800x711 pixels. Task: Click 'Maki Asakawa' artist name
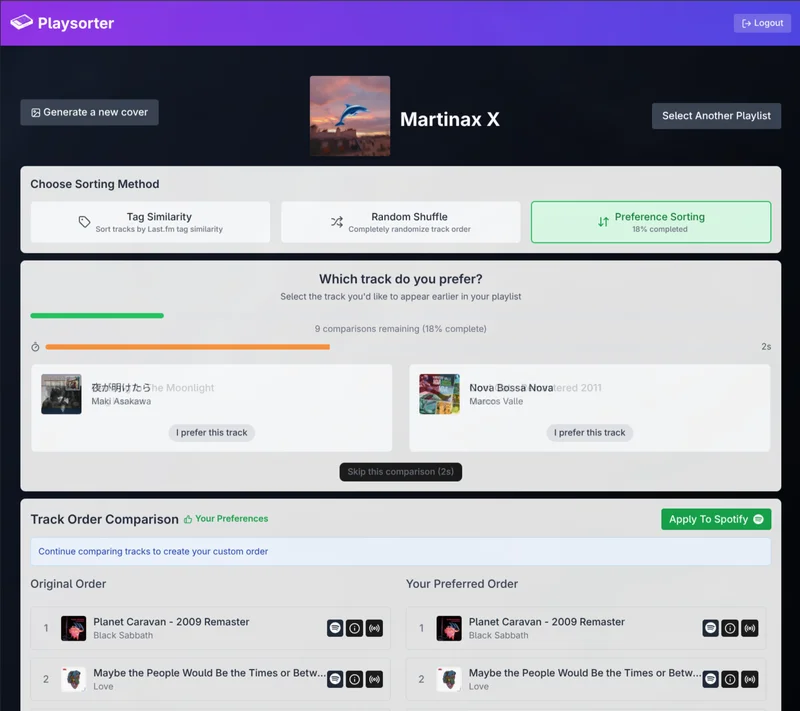tap(121, 401)
